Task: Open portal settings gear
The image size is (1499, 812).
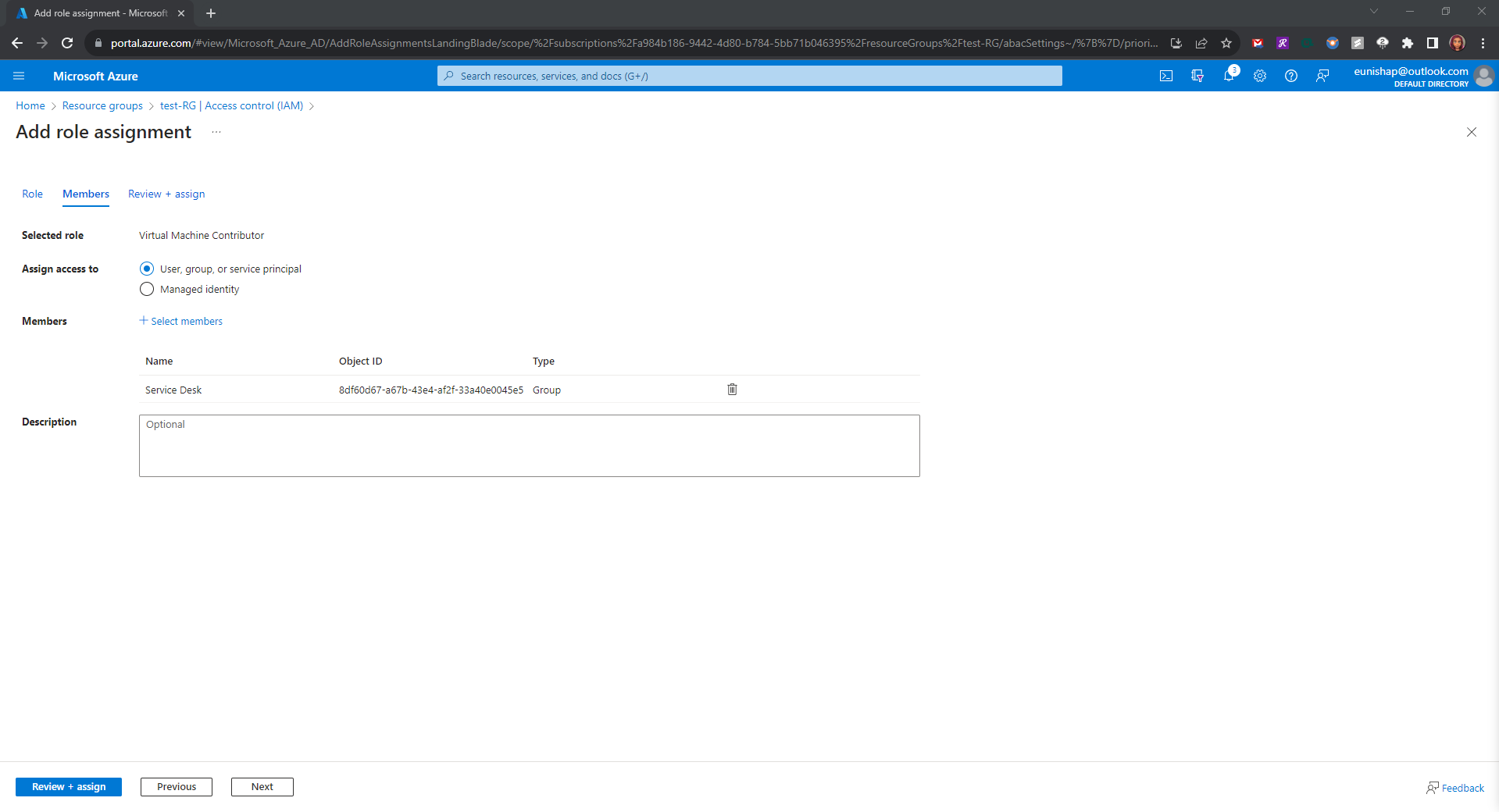Action: (1260, 76)
